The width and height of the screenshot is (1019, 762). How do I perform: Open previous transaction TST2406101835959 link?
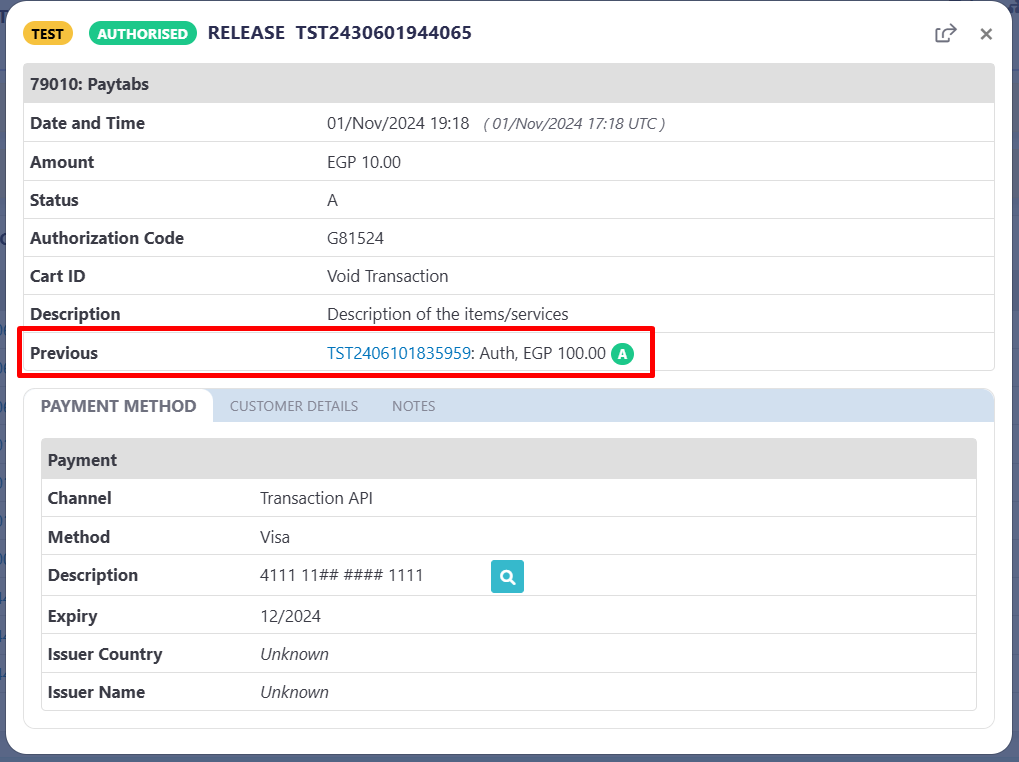tap(398, 353)
